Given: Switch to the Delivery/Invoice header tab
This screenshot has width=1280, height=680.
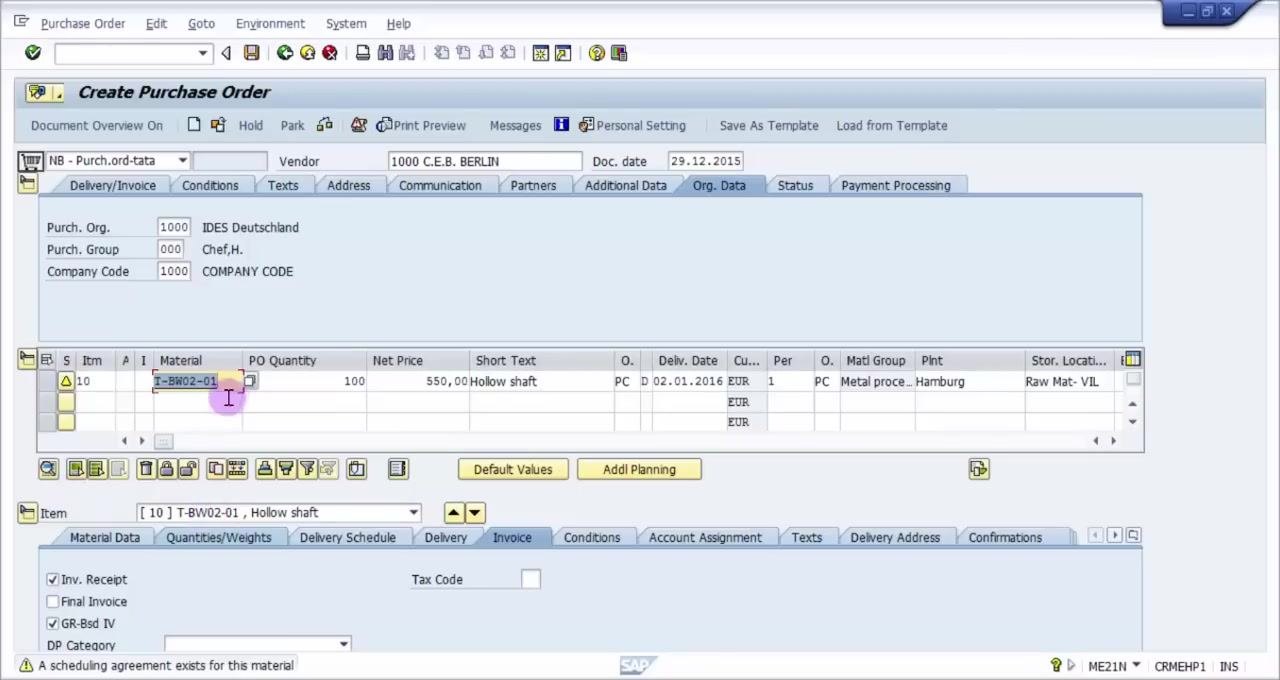Looking at the screenshot, I should pos(112,185).
